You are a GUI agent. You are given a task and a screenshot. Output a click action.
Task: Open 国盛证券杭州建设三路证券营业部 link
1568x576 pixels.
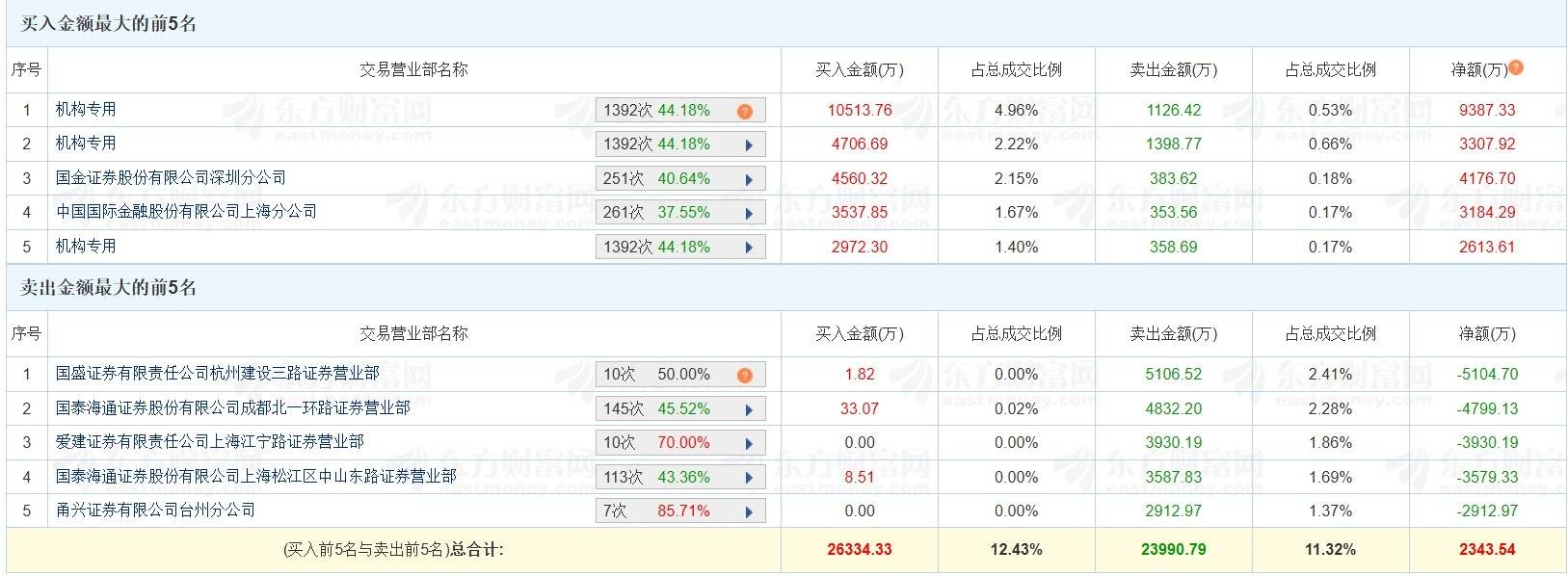(217, 374)
